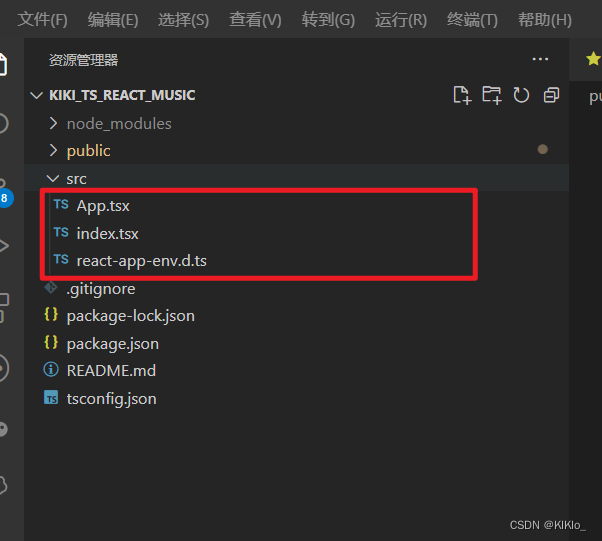Click the TS icon beside react-app-env.d.ts
Image resolution: width=602 pixels, height=541 pixels.
tap(61, 260)
